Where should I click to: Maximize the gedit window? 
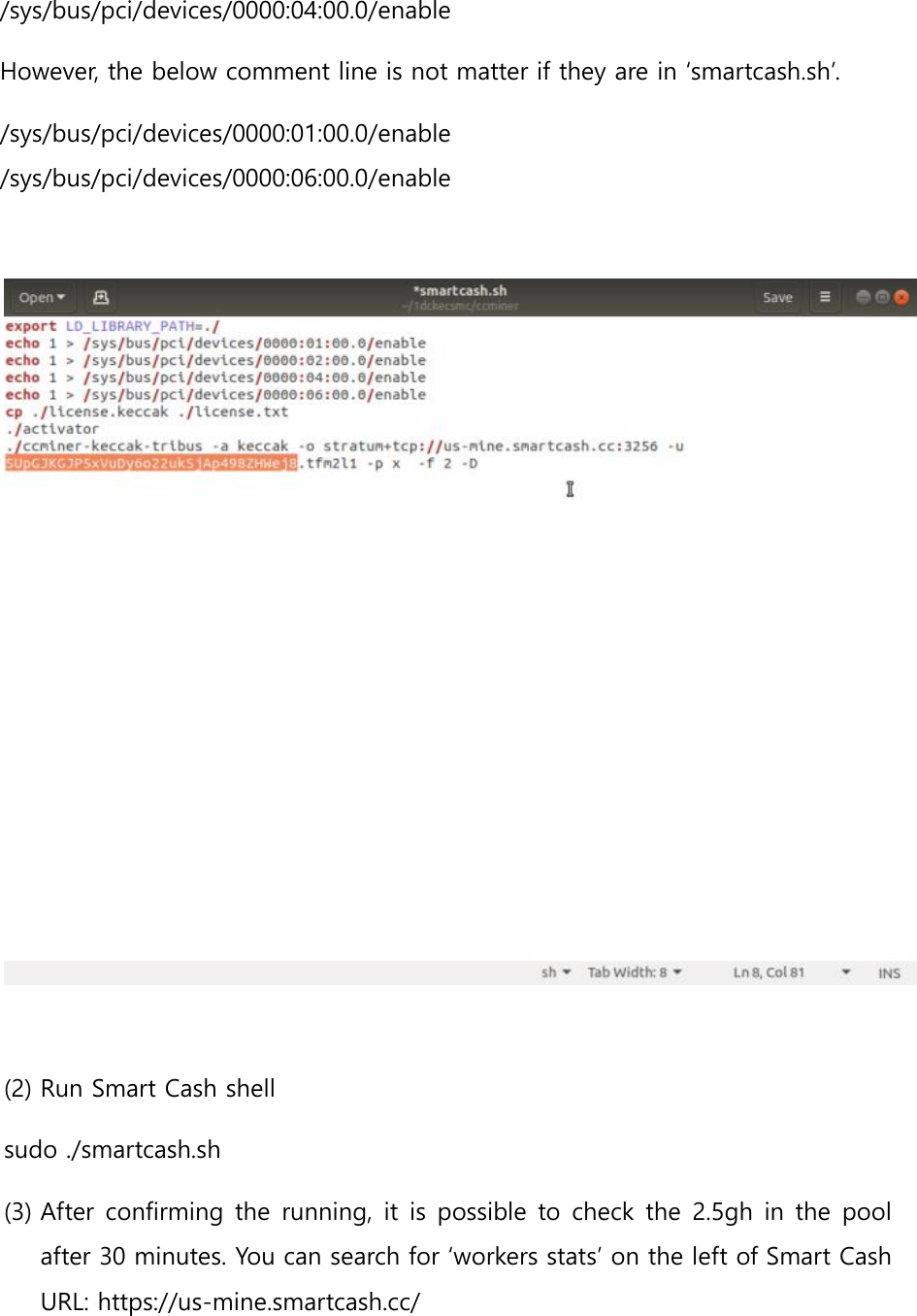click(x=882, y=297)
